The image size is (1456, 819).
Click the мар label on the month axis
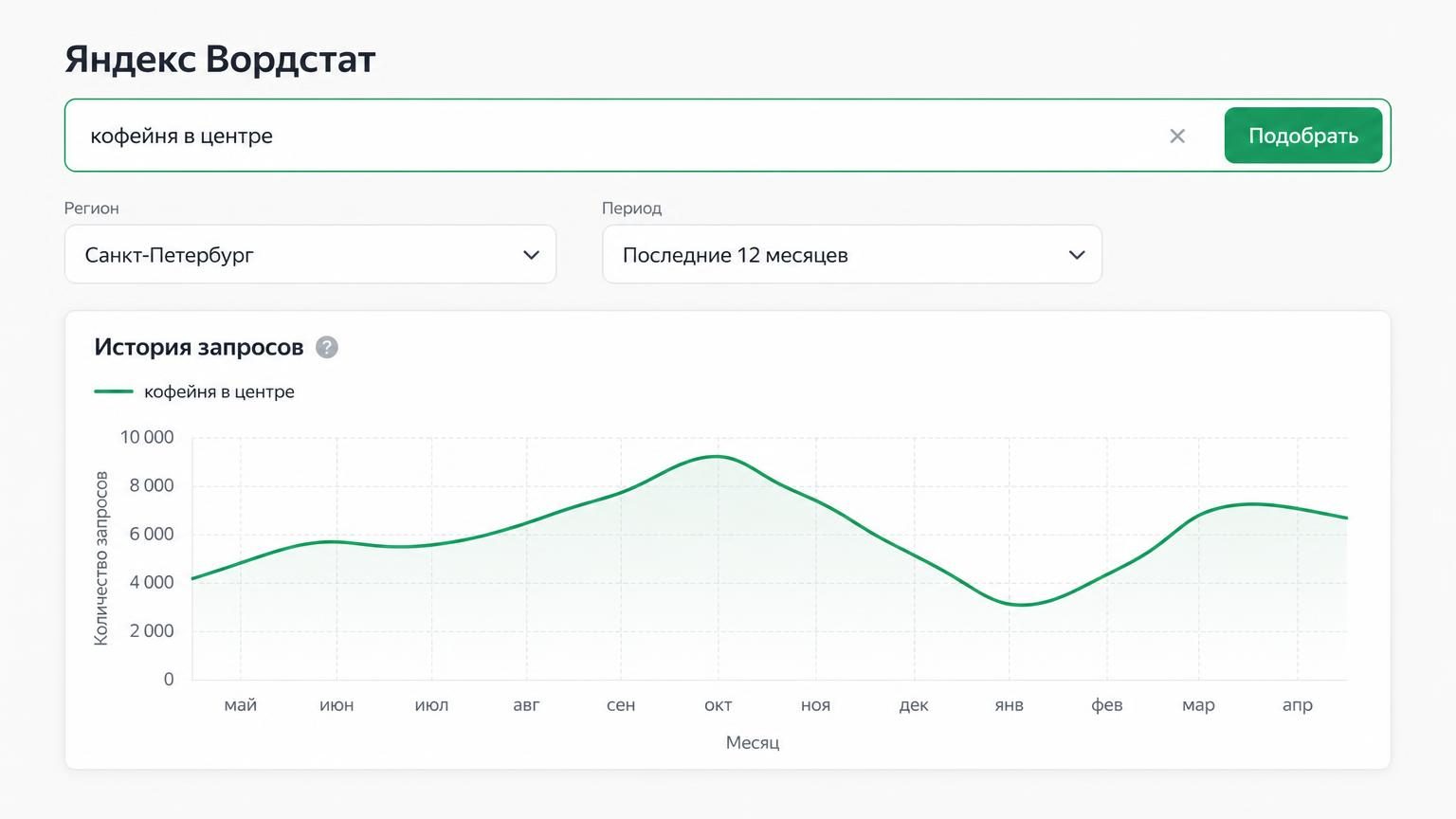pos(1198,705)
